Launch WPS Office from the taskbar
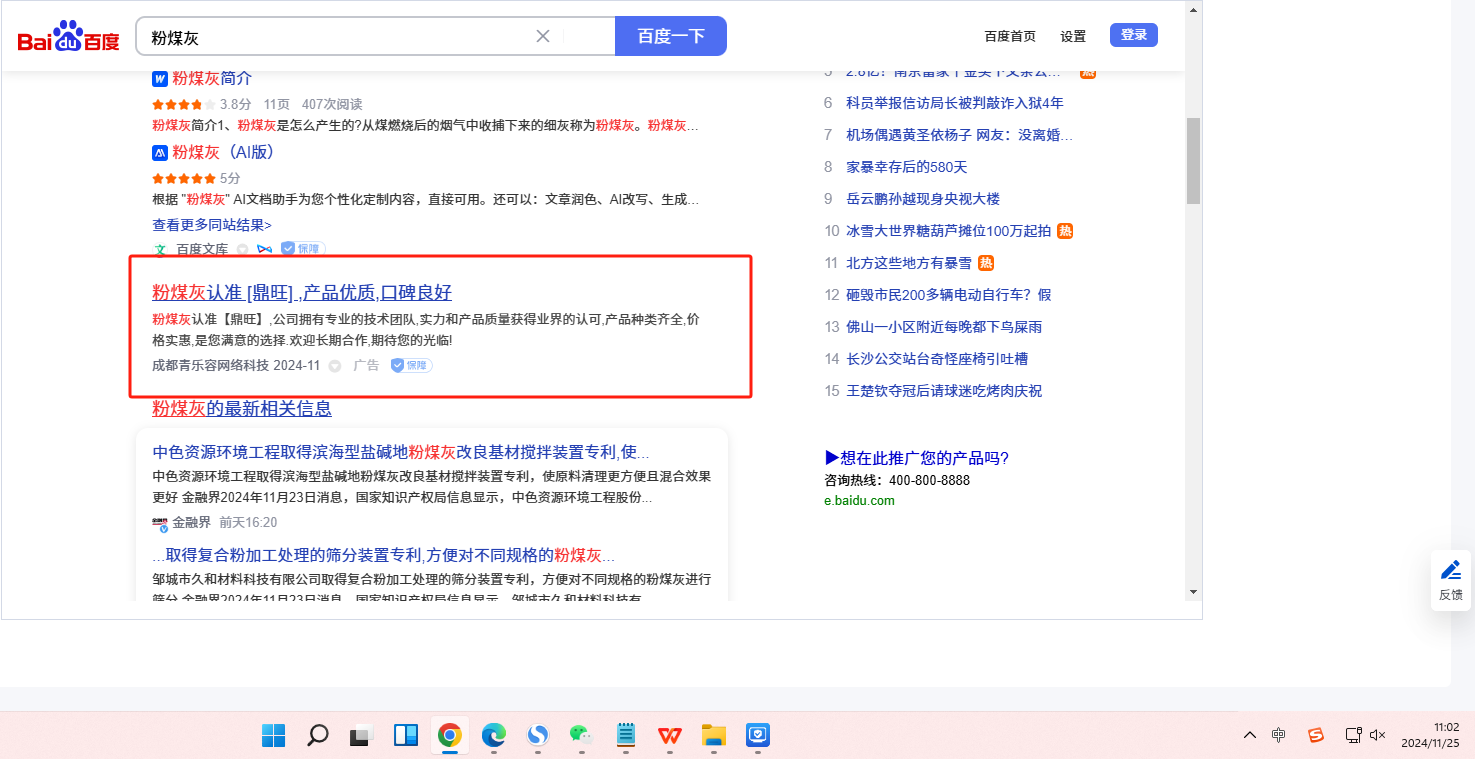Viewport: 1475px width, 759px height. point(669,736)
